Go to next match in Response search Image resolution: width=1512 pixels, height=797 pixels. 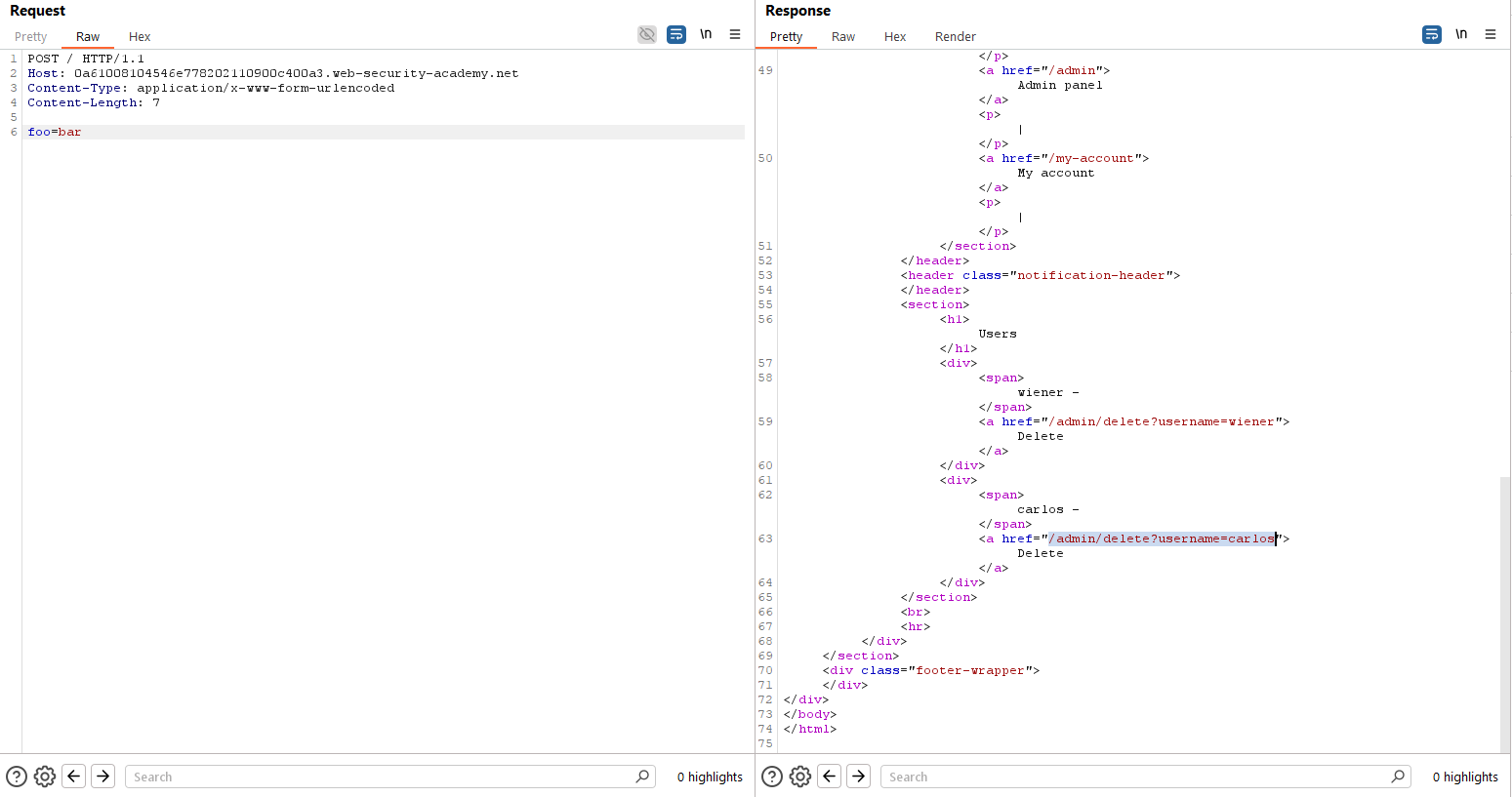[859, 777]
